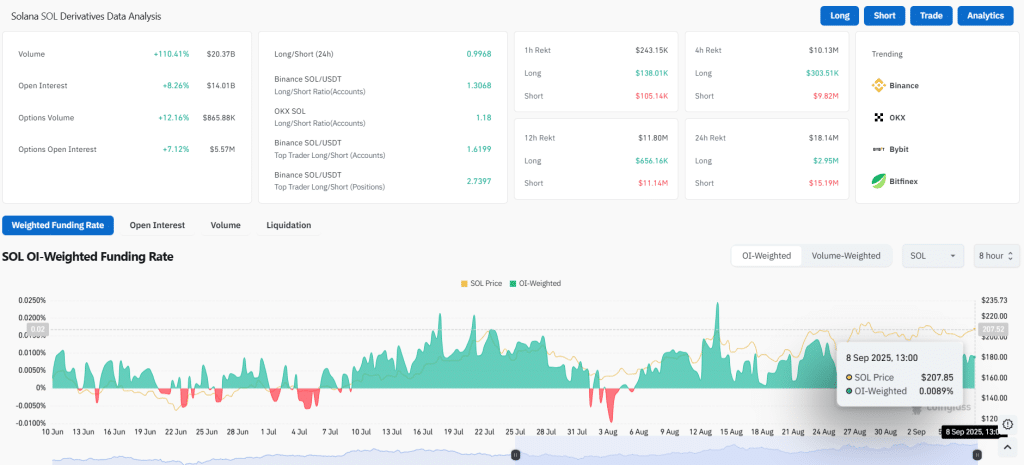Click the scroll-to-top arrow icon
This screenshot has width=1024, height=465.
click(x=1008, y=447)
